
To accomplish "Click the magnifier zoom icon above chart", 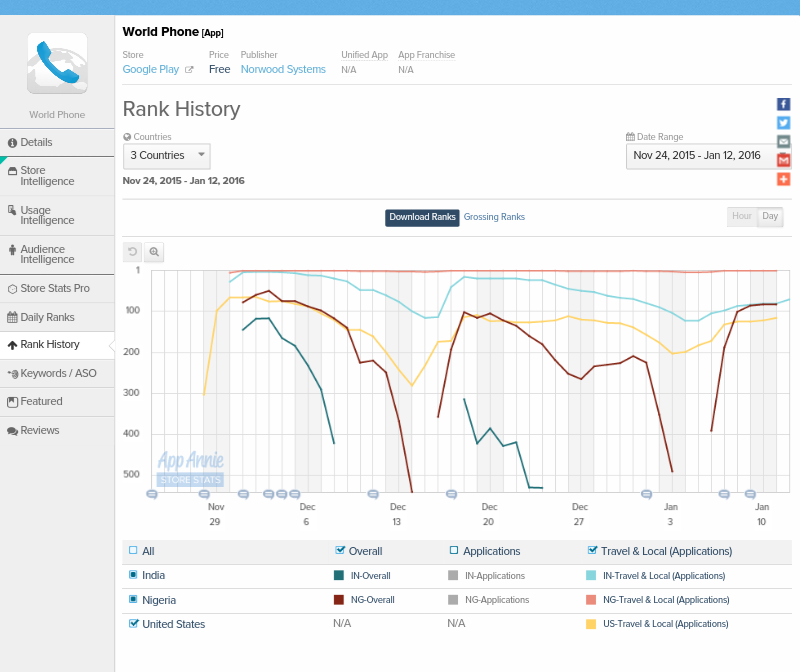I will point(154,252).
